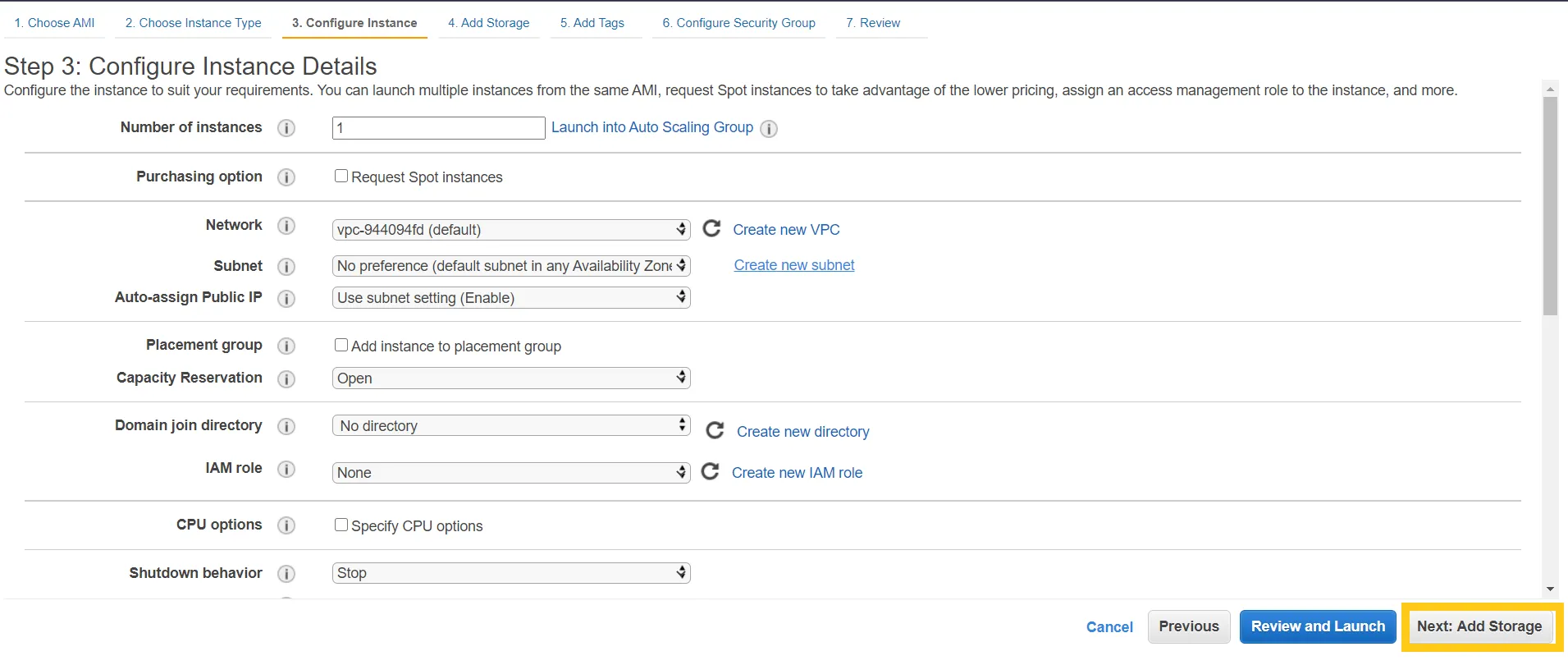Check Add instance to placement group

point(341,346)
